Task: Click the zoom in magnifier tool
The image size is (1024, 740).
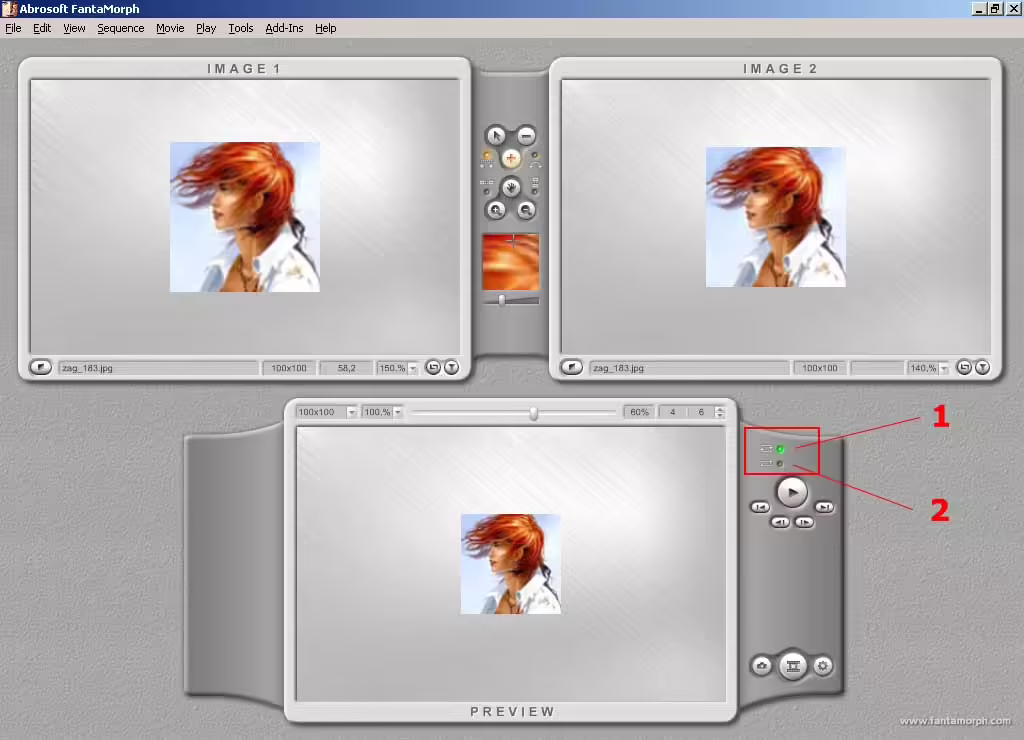Action: pyautogui.click(x=496, y=210)
